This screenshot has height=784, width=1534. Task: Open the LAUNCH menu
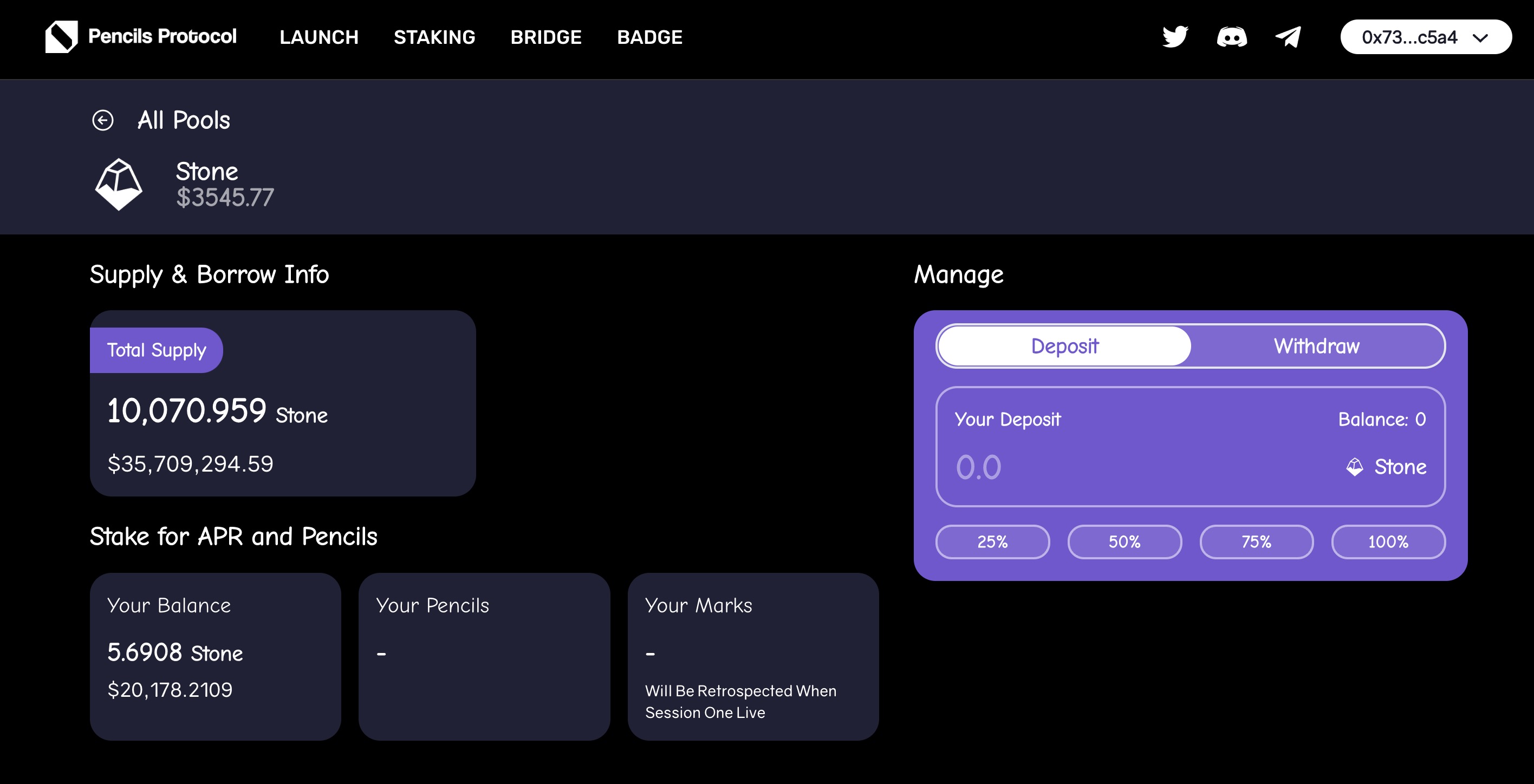coord(318,37)
